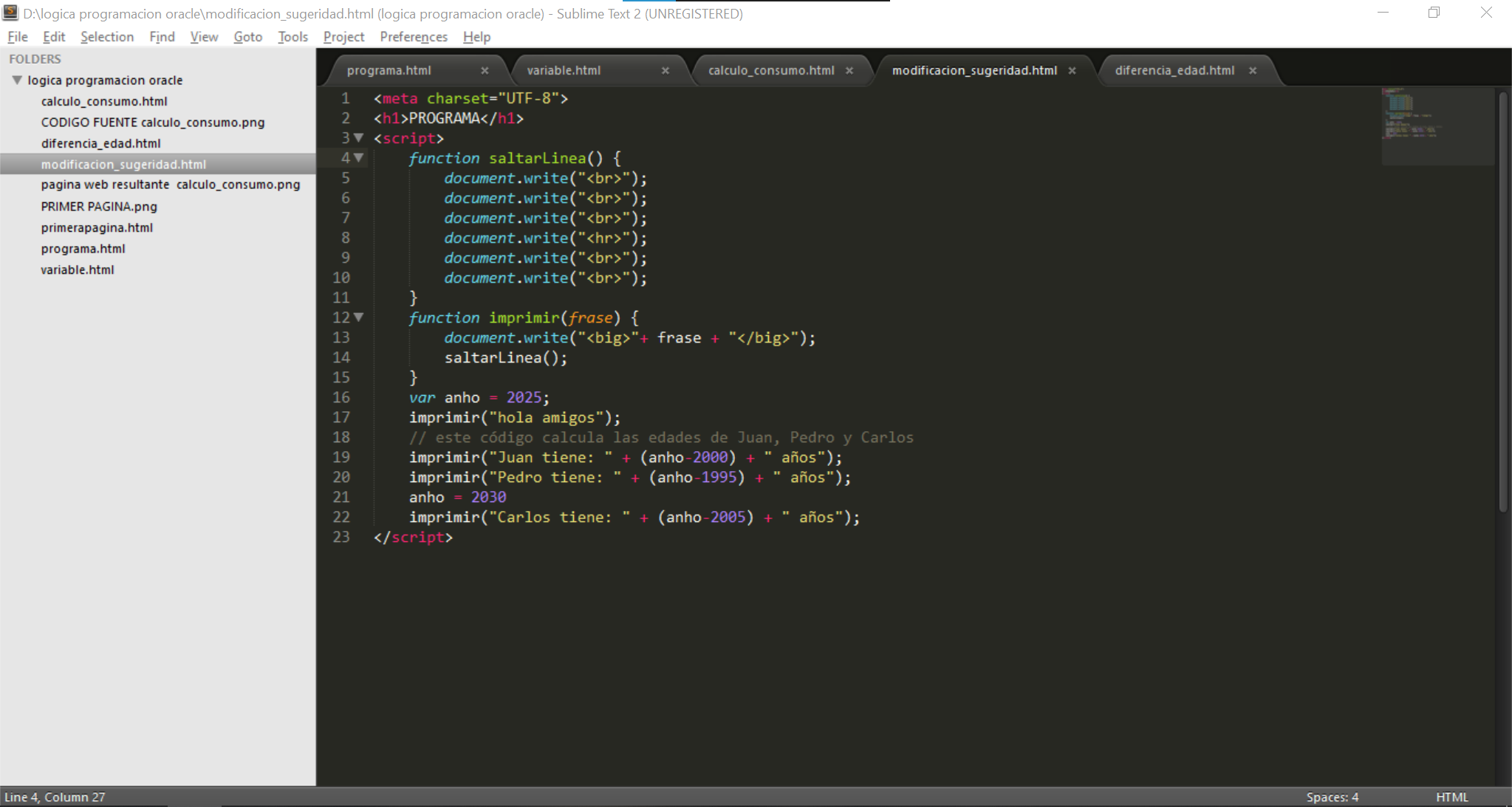The image size is (1512, 807).
Task: Open the View menu
Action: pos(204,37)
